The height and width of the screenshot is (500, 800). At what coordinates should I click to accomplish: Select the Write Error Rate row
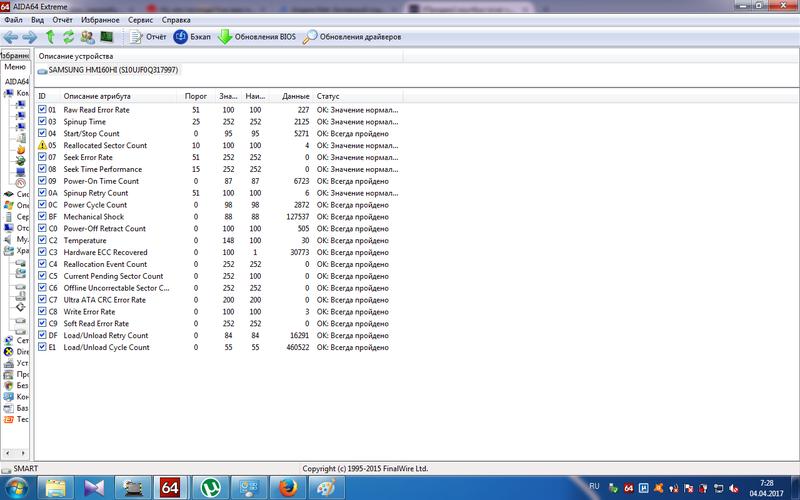[218, 312]
